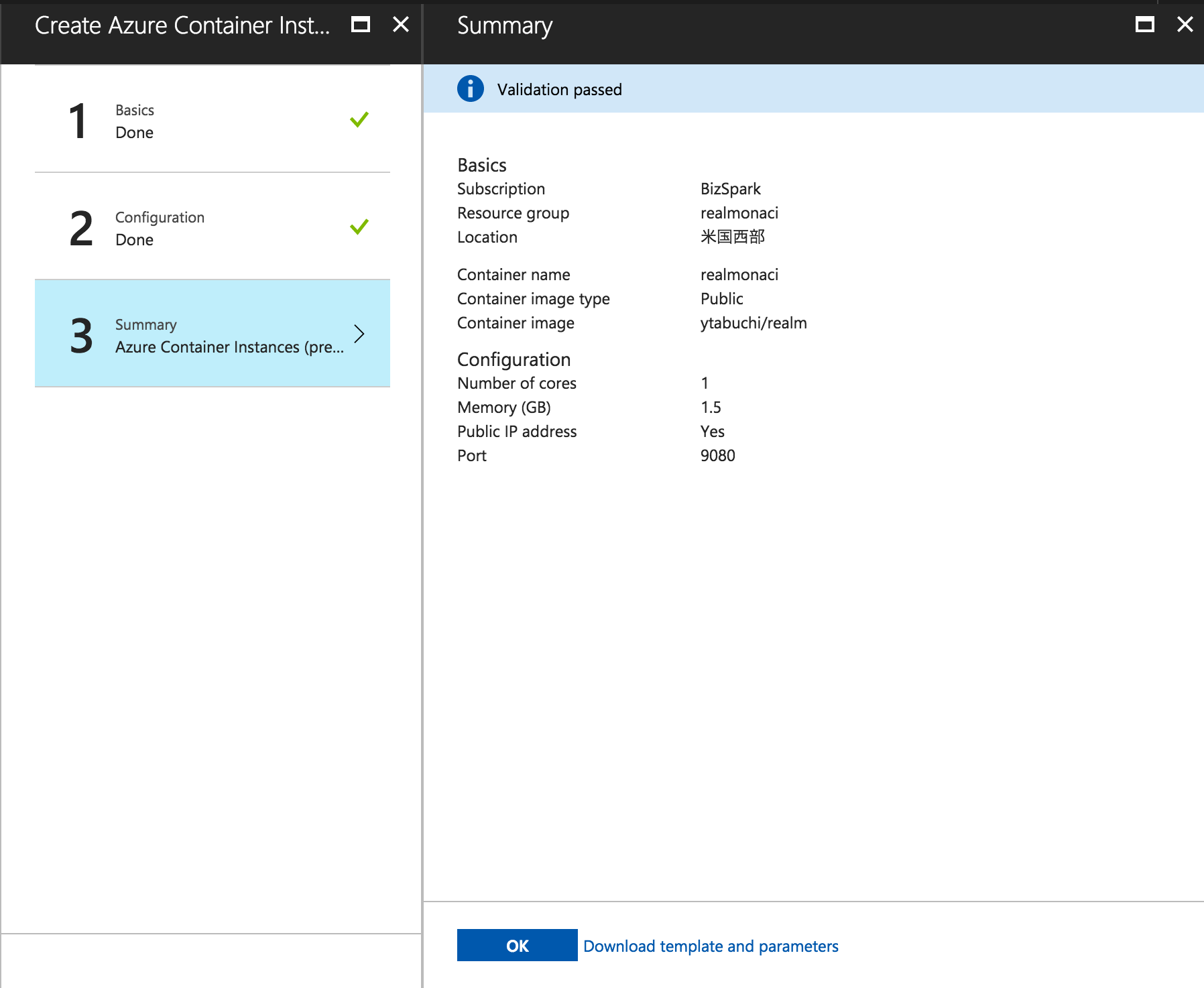
Task: Maximize the Summary blade
Action: pyautogui.click(x=1145, y=25)
